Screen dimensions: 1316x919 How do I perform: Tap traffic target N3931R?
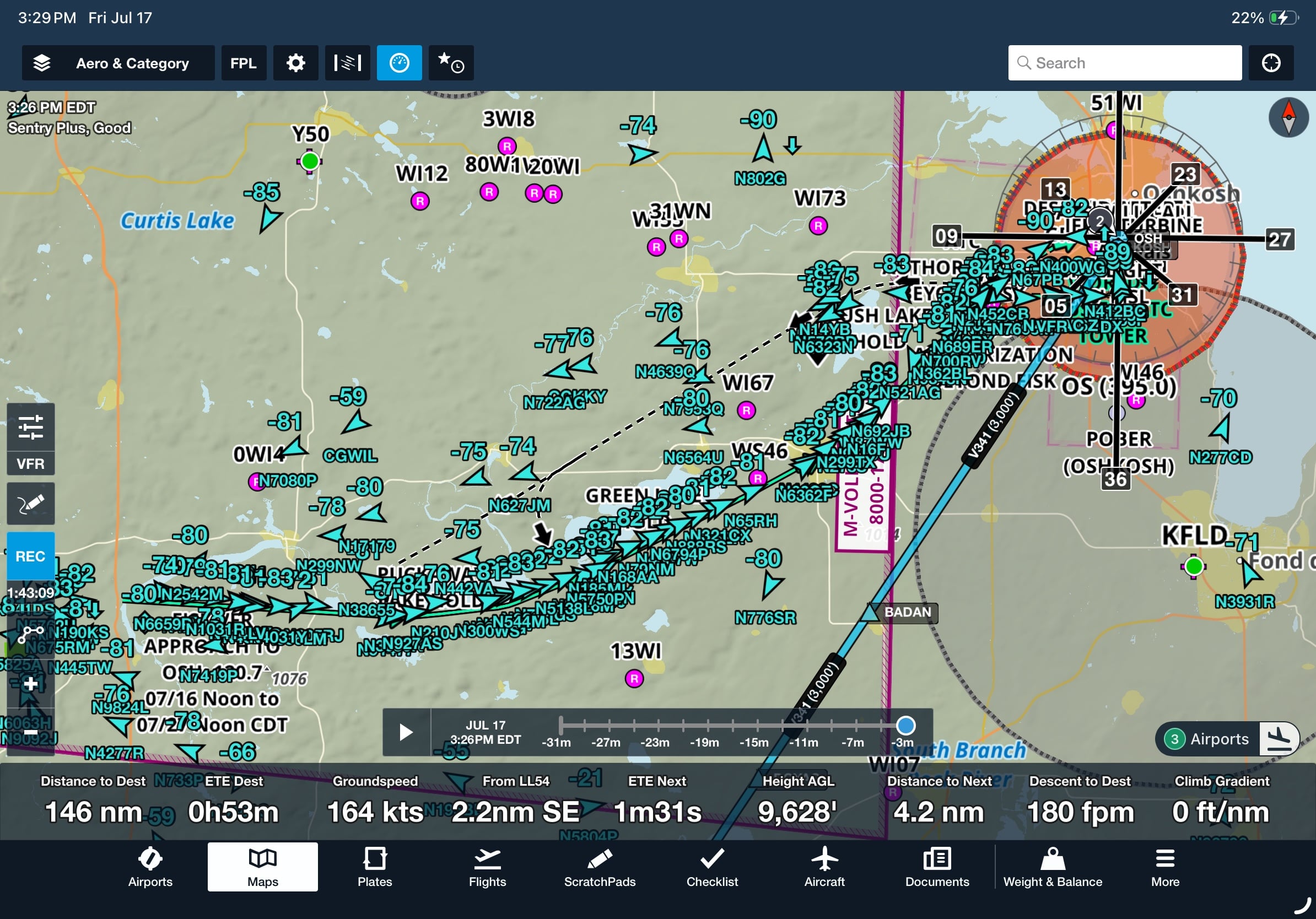click(x=1250, y=574)
